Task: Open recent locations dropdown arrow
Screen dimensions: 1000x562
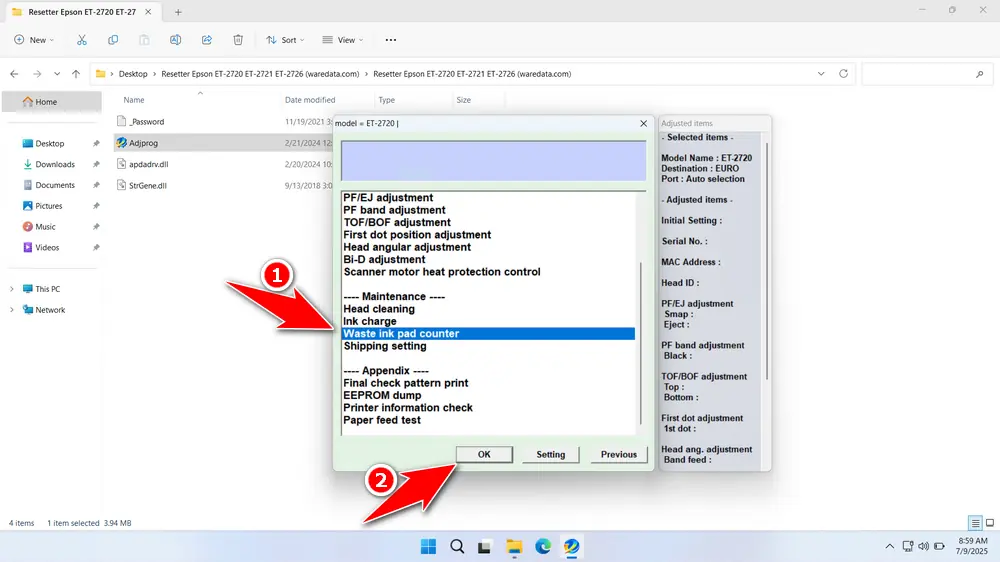Action: pyautogui.click(x=57, y=74)
